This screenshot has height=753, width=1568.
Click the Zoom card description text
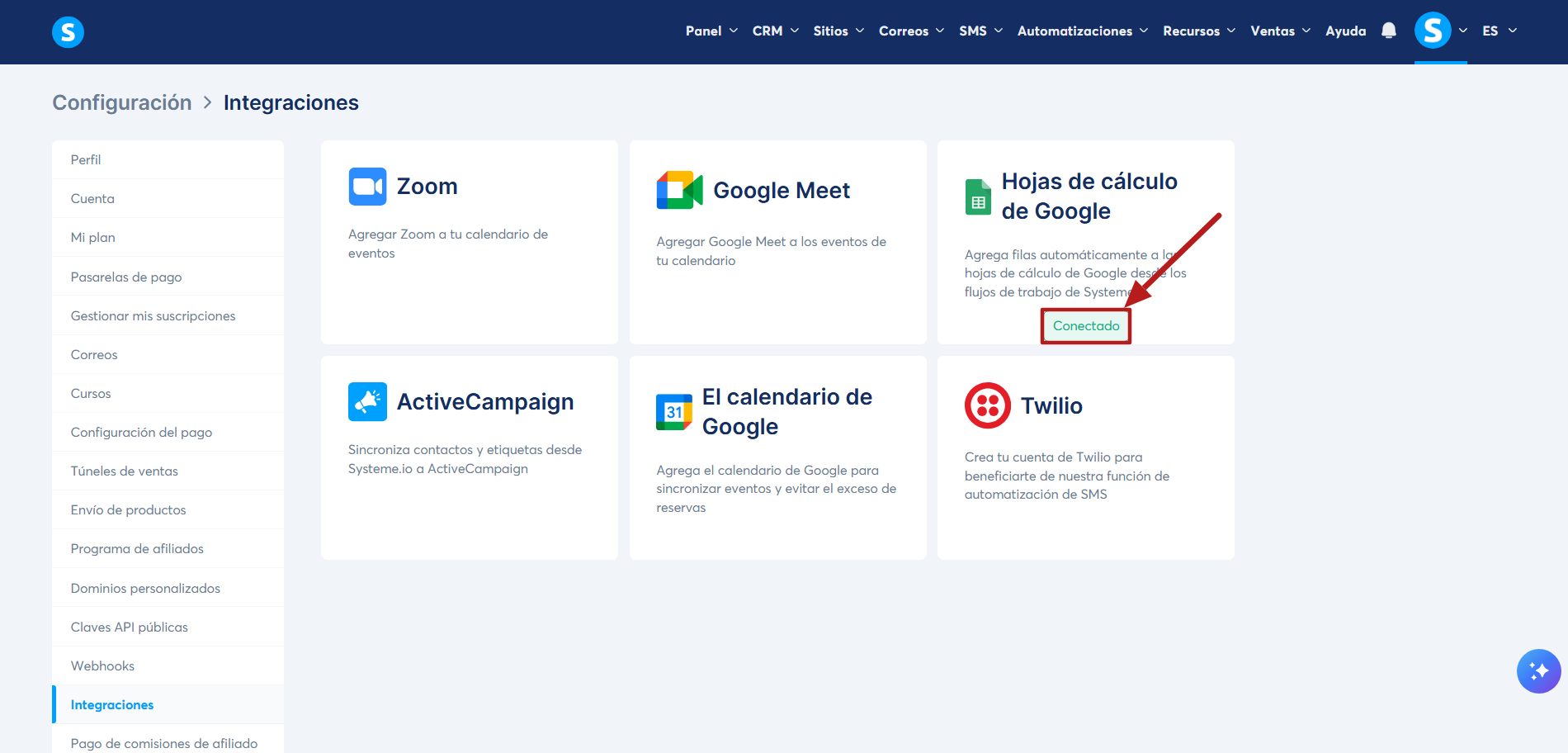click(x=448, y=244)
